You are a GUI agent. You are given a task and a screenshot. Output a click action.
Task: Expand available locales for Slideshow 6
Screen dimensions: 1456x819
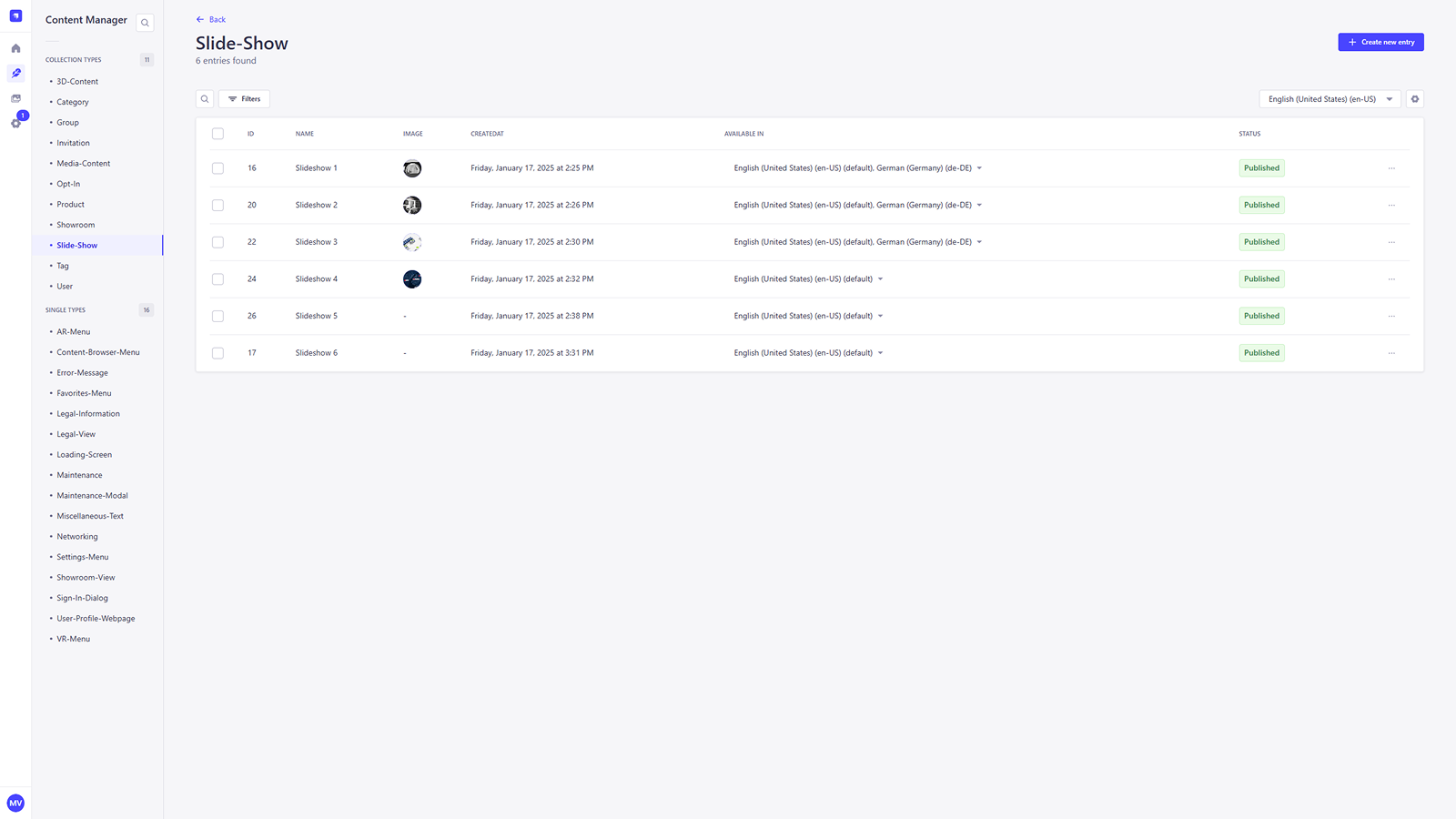[x=881, y=352]
